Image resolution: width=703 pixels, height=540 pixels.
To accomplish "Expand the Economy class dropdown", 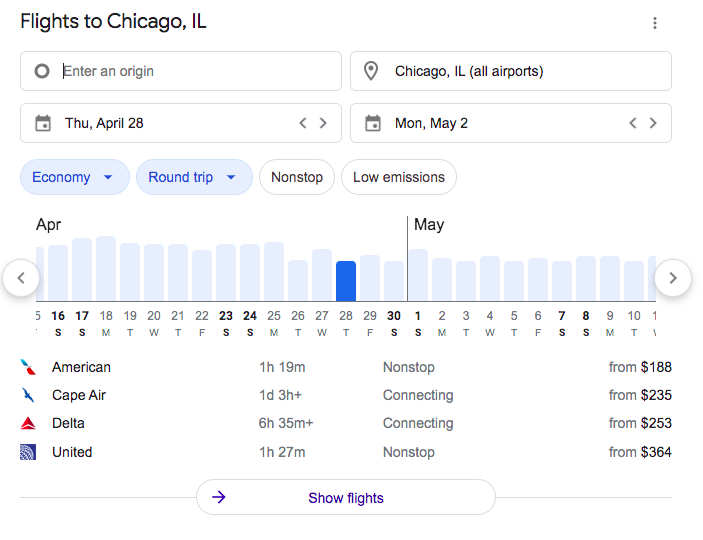I will point(74,177).
